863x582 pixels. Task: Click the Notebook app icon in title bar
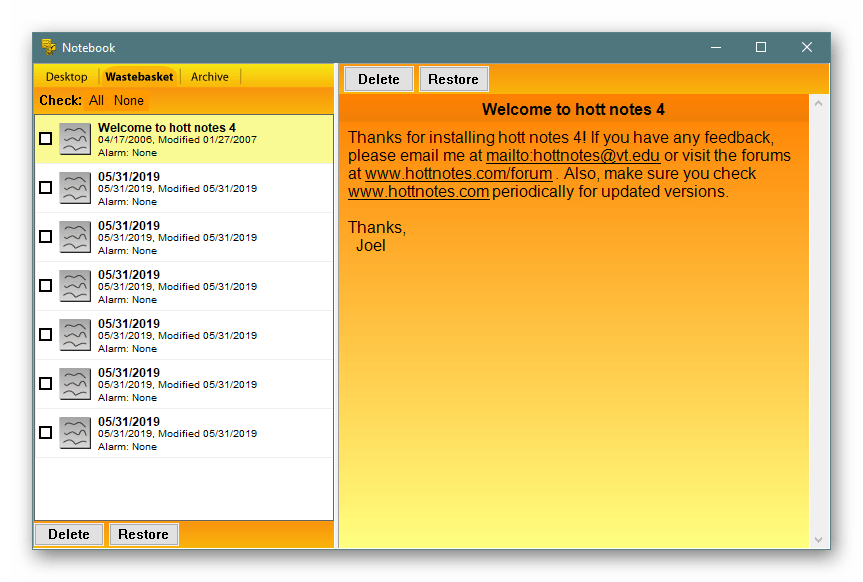pyautogui.click(x=48, y=47)
